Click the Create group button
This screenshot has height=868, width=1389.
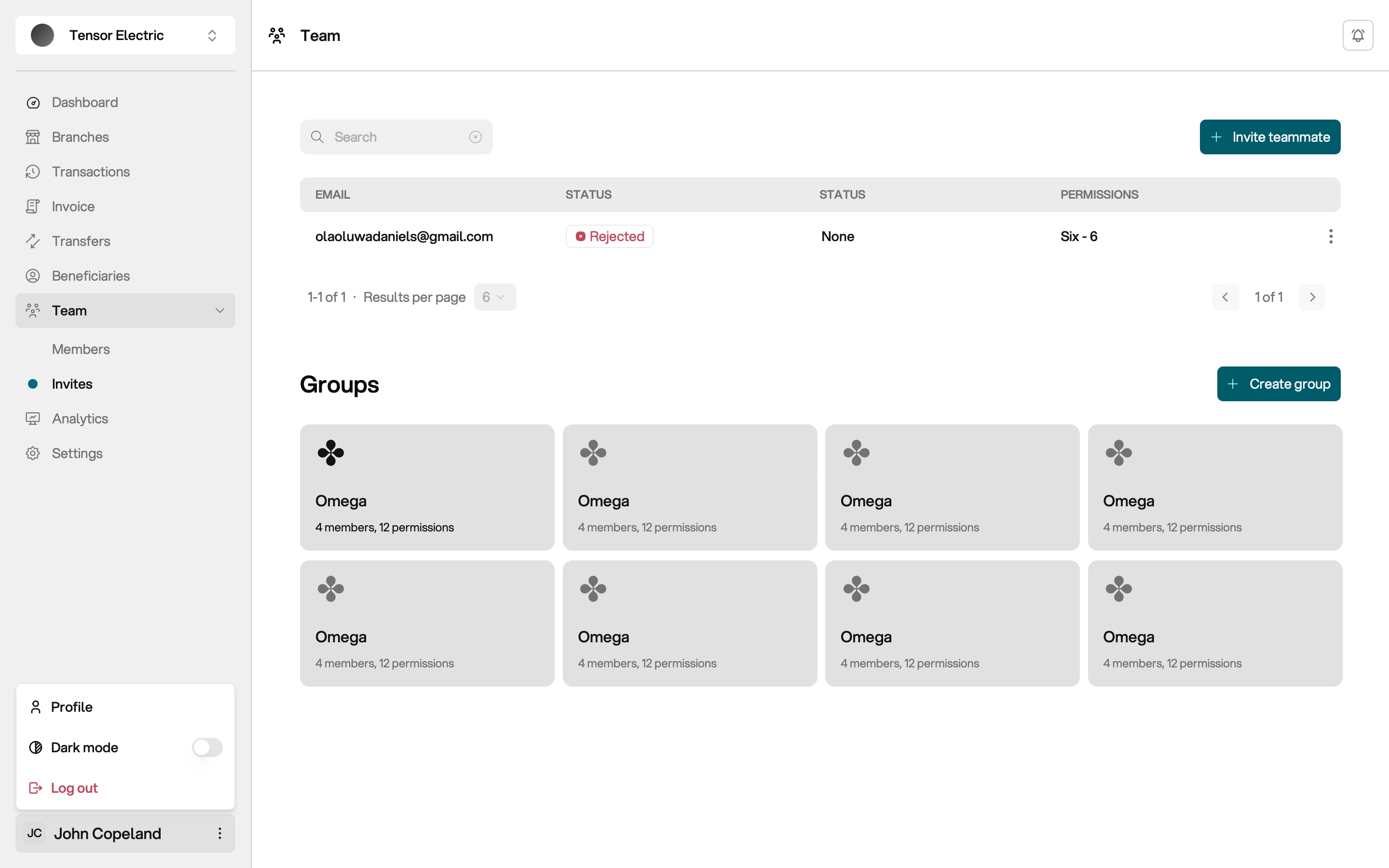pos(1278,384)
